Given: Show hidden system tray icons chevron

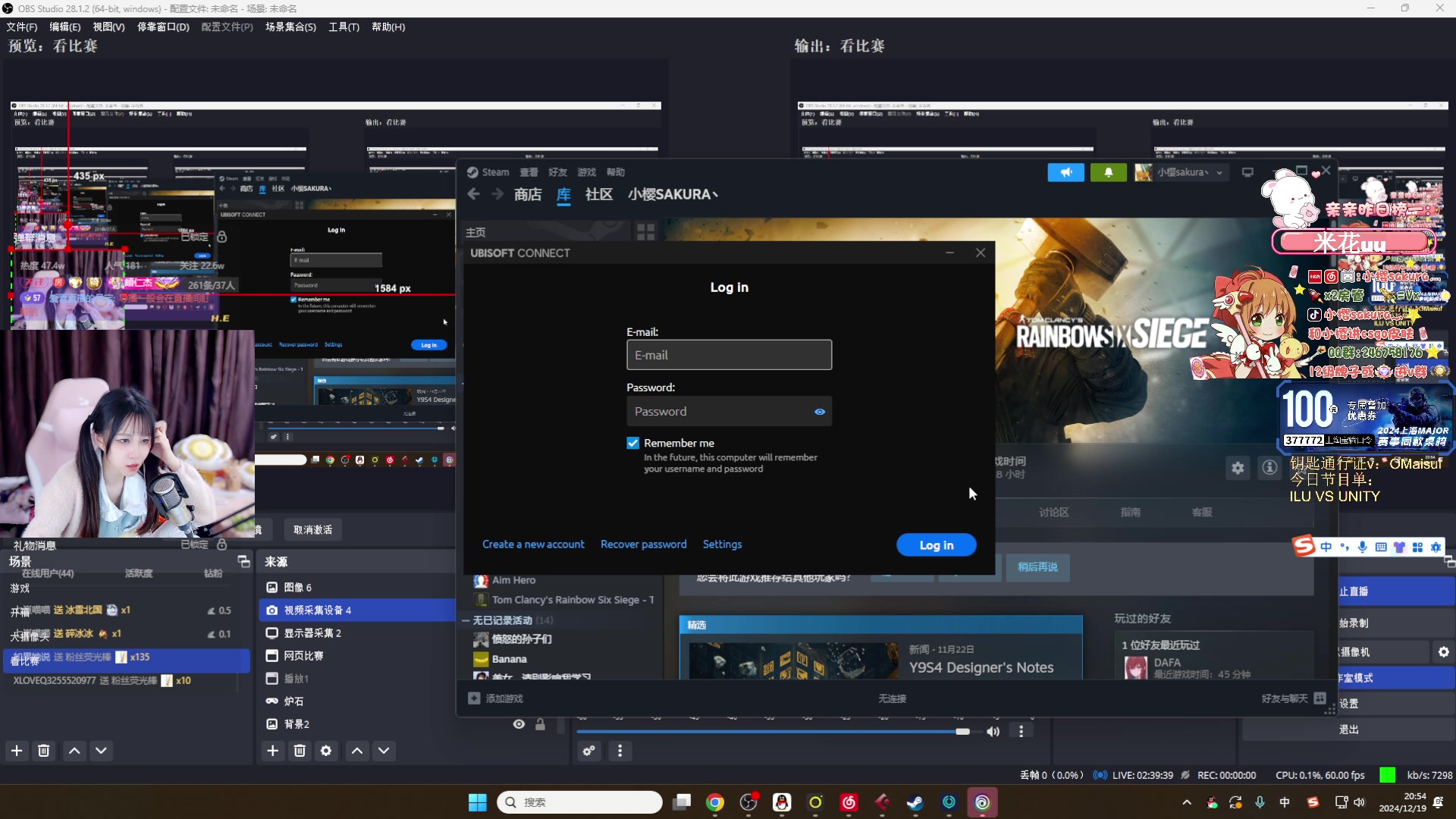Looking at the screenshot, I should tap(1187, 802).
